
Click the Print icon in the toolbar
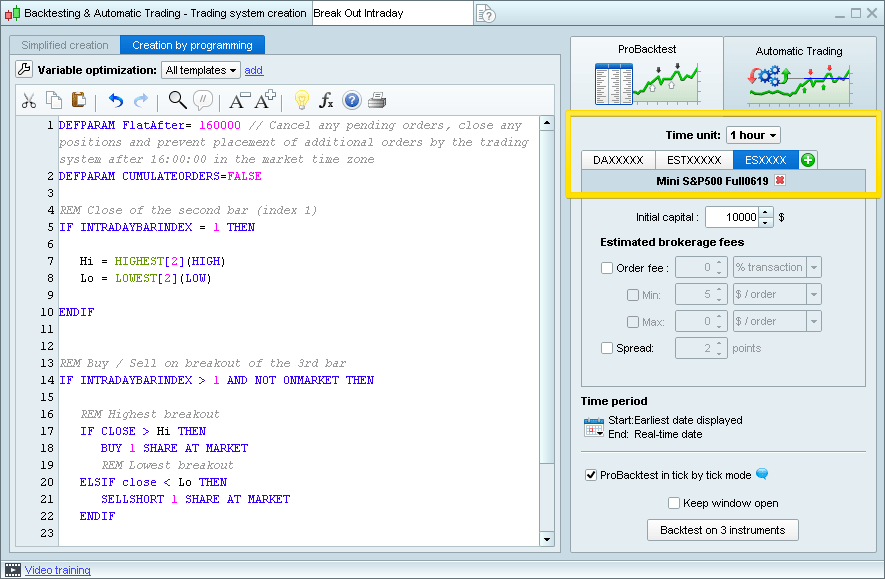tap(378, 100)
